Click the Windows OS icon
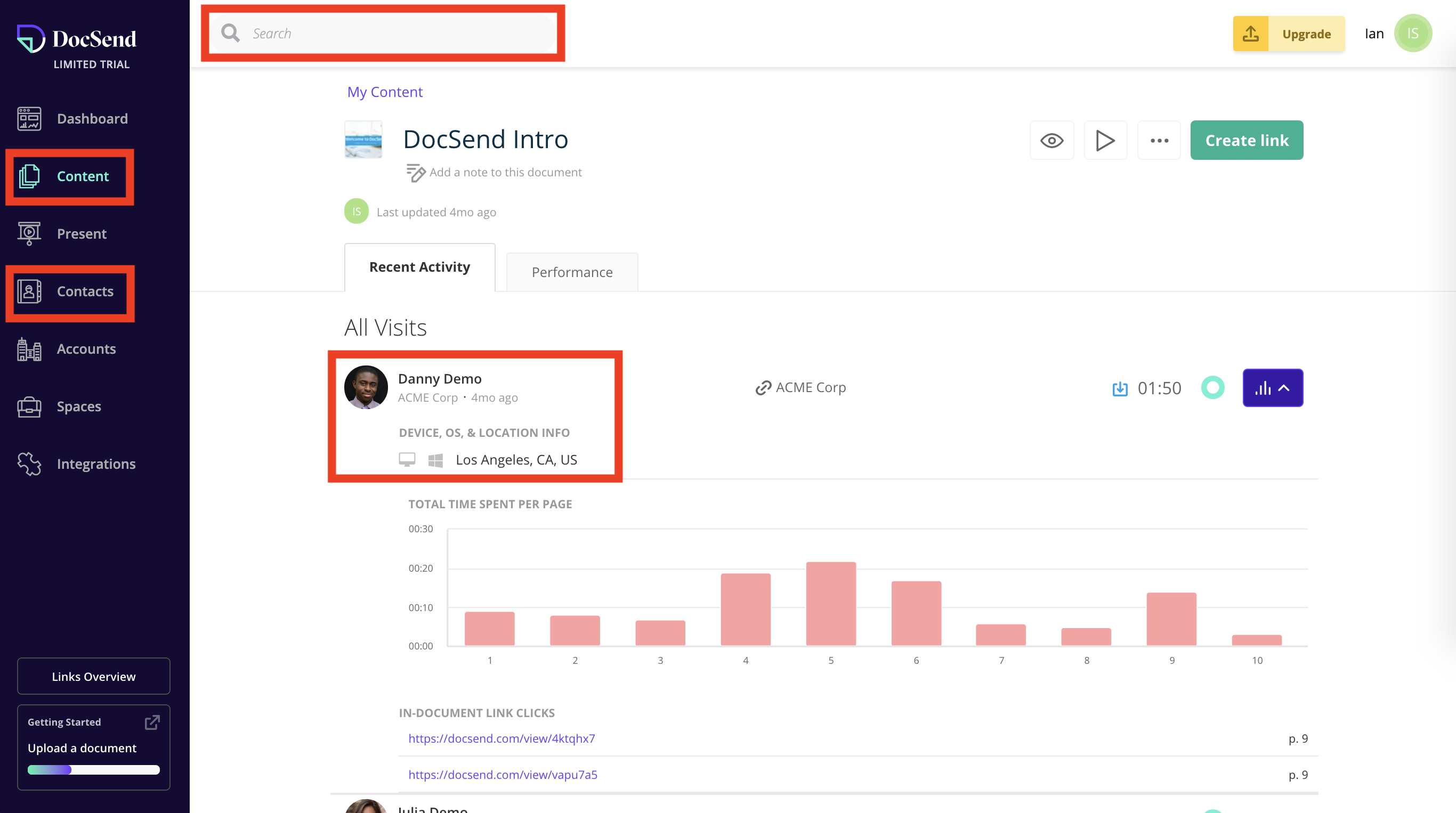This screenshot has height=813, width=1456. tap(435, 460)
